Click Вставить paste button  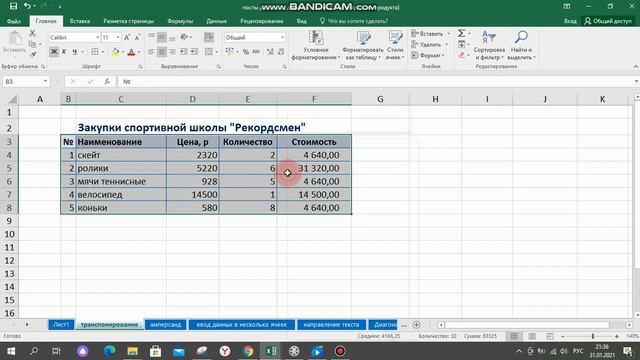(14, 42)
